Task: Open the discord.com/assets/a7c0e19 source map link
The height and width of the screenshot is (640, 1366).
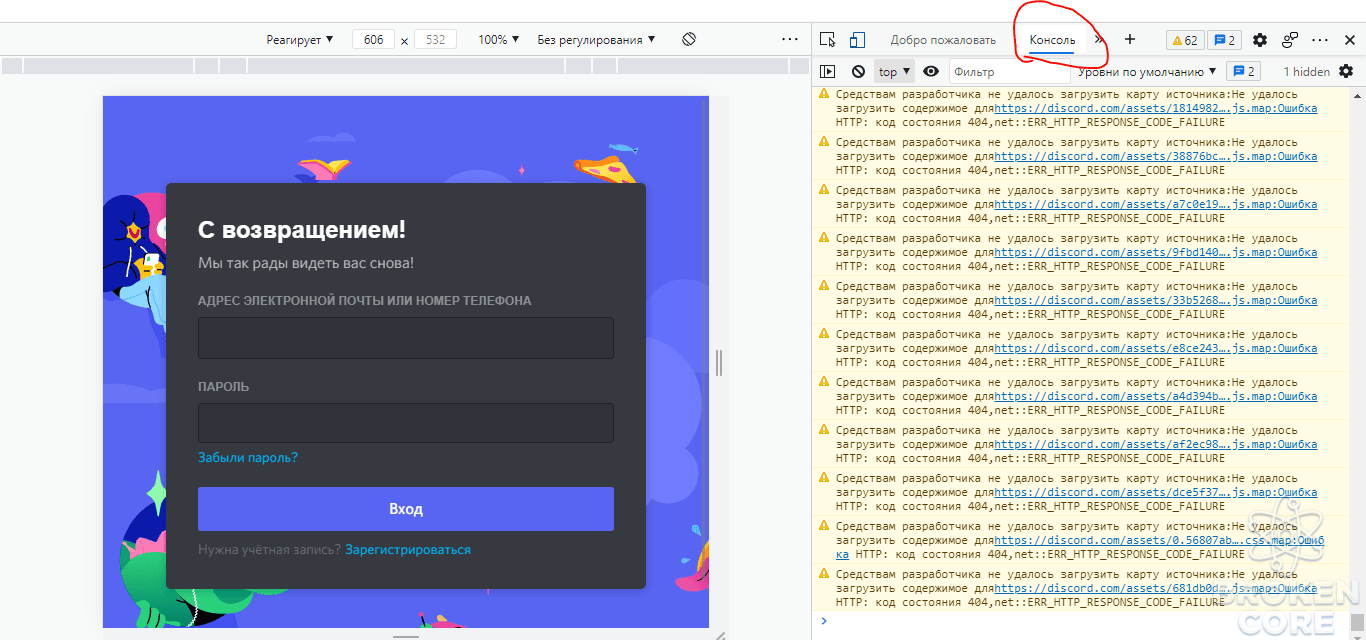Action: point(1155,204)
